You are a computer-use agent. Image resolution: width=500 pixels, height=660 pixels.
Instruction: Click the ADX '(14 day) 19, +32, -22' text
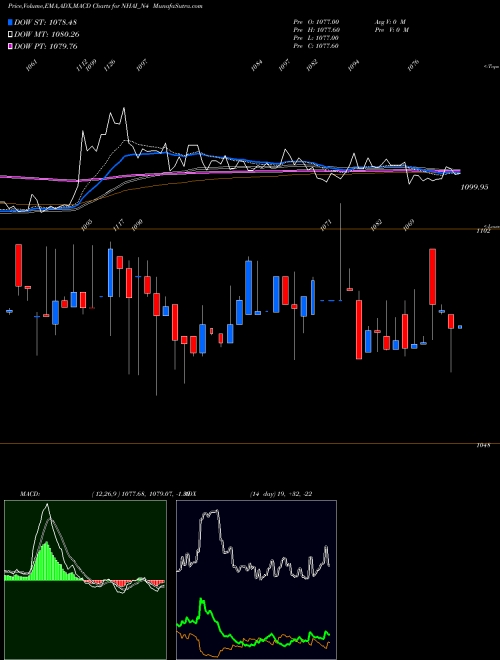click(x=281, y=494)
